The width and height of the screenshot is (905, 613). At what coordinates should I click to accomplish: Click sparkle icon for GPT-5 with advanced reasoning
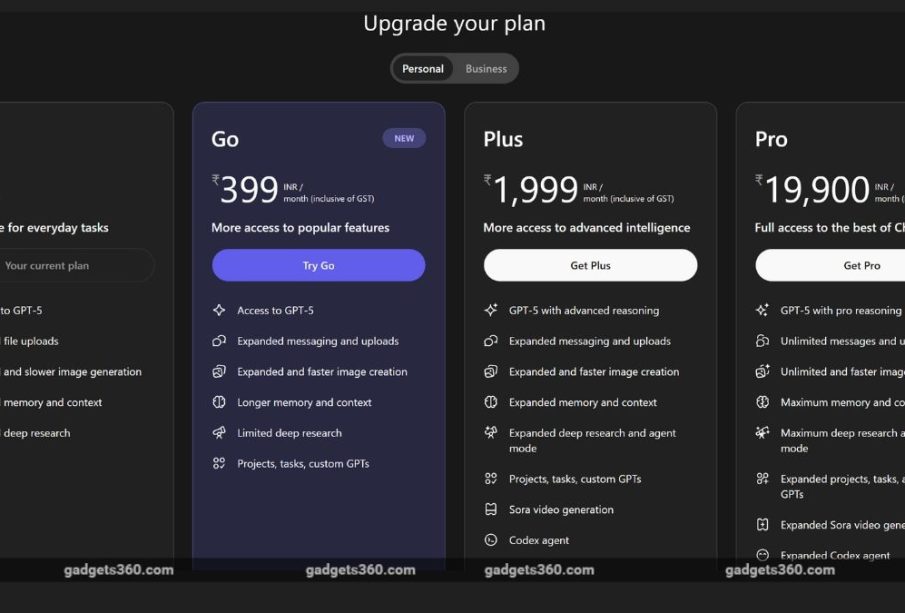tap(491, 310)
